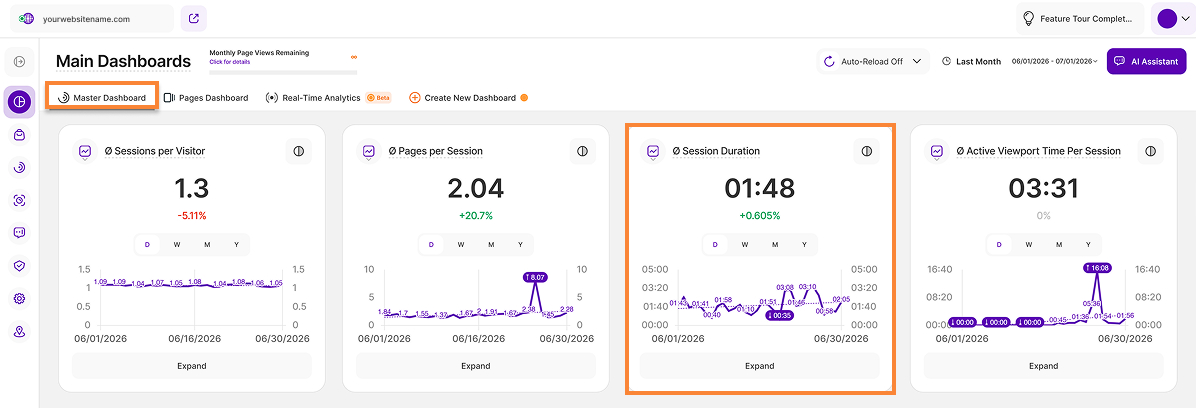
Task: Click Expand under Pages per Session
Action: [475, 366]
